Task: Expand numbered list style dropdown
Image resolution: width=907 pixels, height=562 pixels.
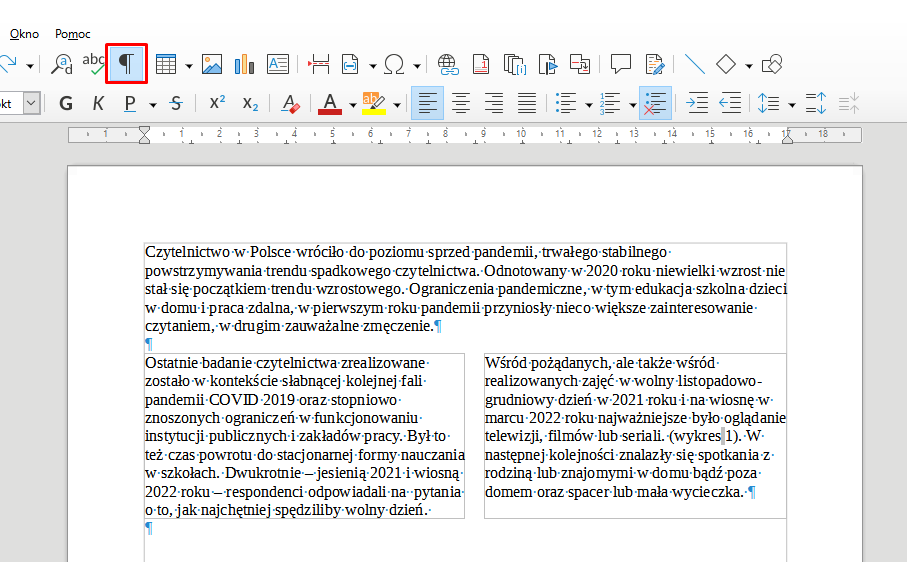Action: coord(633,105)
